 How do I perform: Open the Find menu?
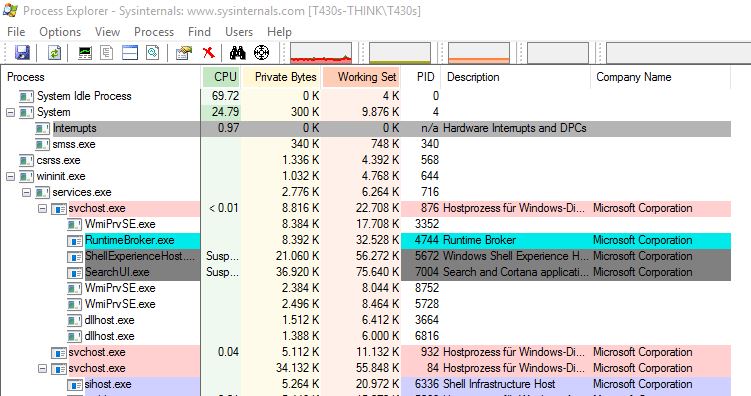click(x=199, y=32)
